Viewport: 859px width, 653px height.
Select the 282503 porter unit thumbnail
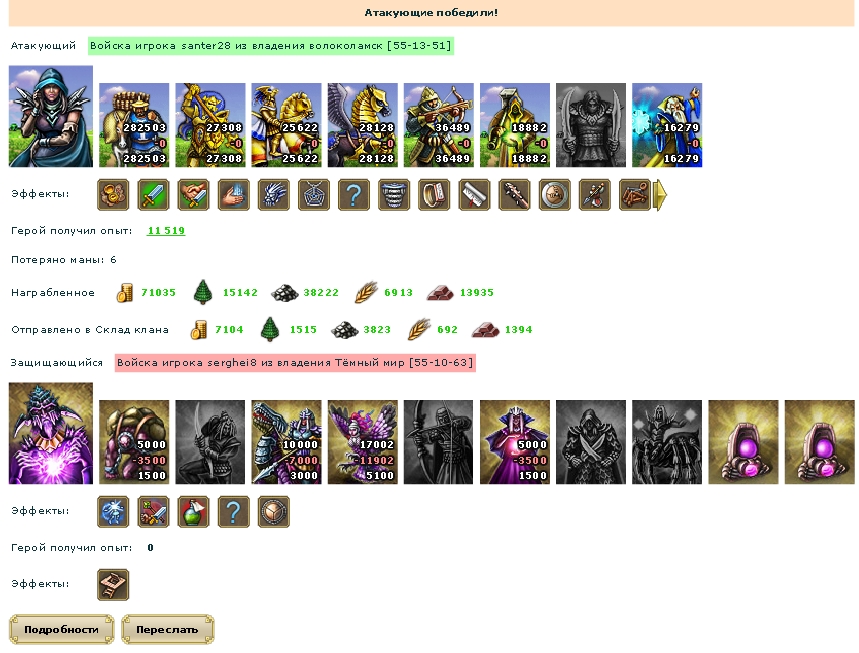click(x=134, y=125)
